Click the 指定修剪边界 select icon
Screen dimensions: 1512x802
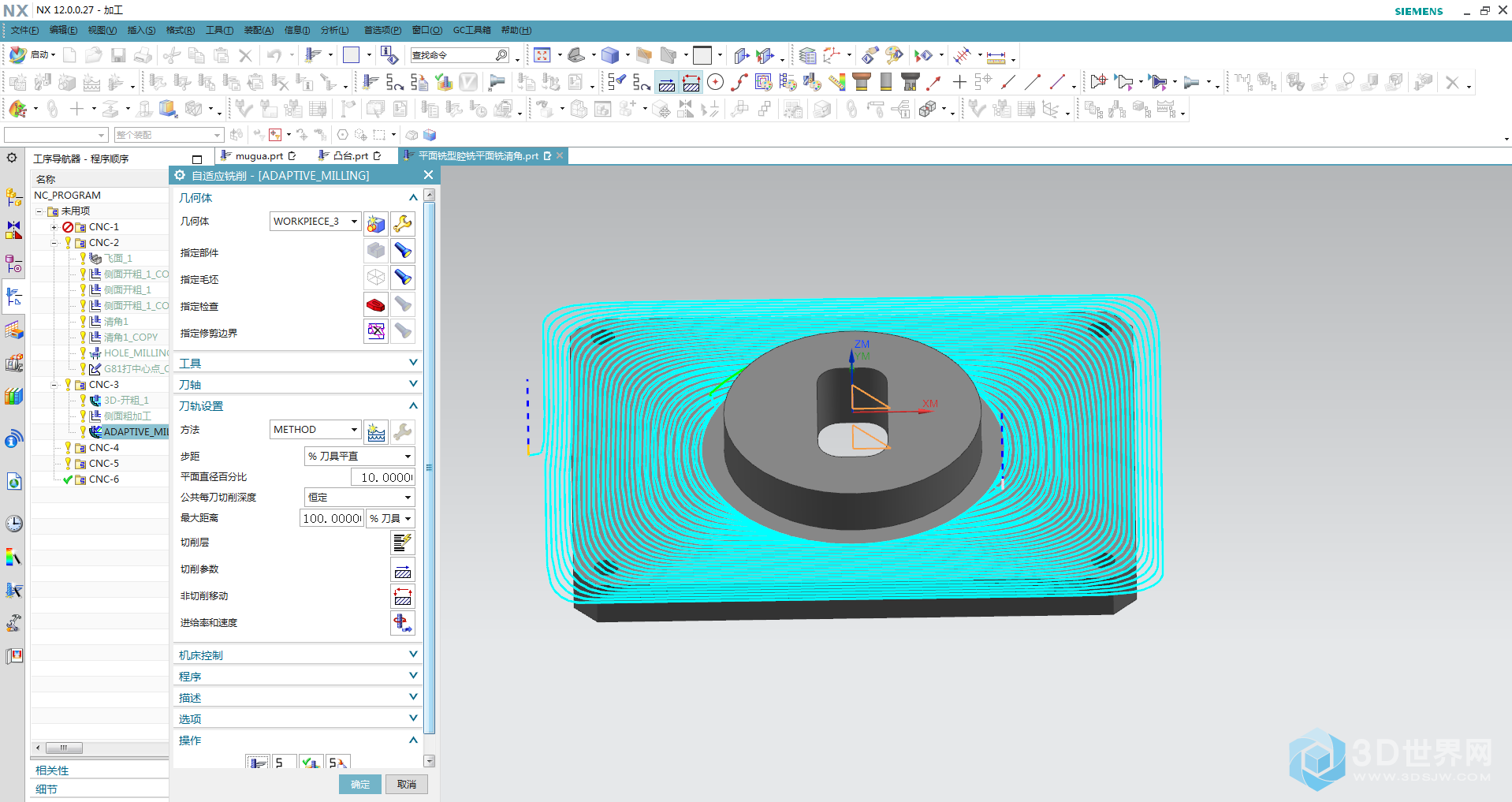click(x=376, y=331)
